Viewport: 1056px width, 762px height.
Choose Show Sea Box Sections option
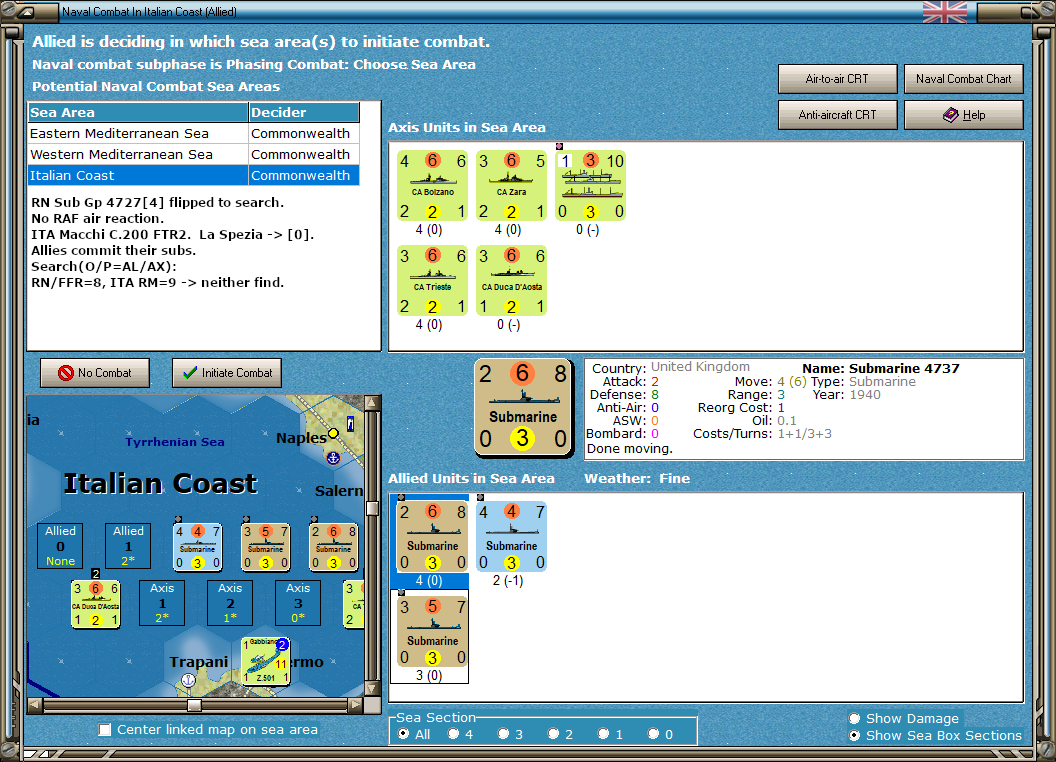coord(855,736)
